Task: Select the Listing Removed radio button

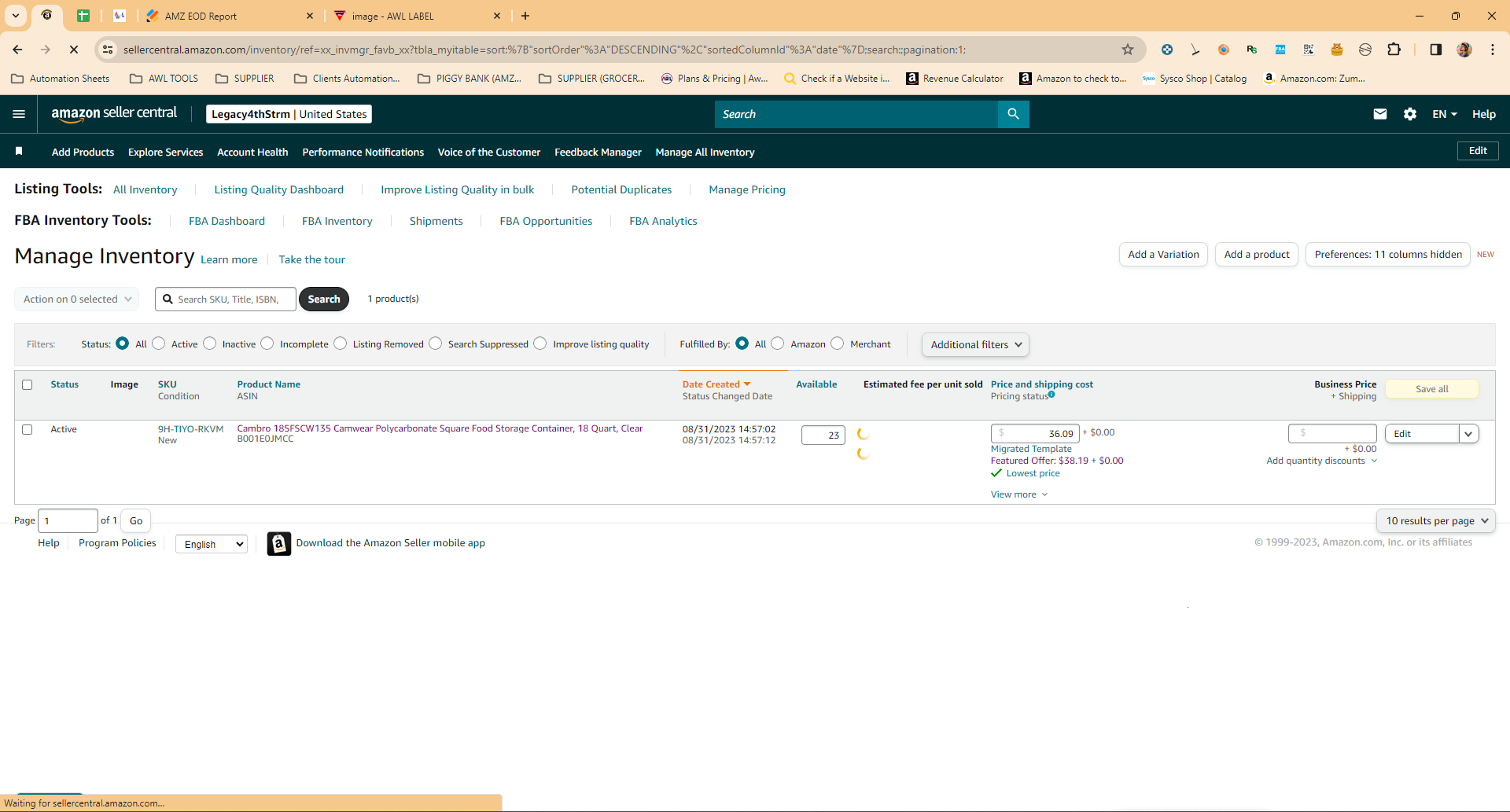Action: pyautogui.click(x=341, y=344)
